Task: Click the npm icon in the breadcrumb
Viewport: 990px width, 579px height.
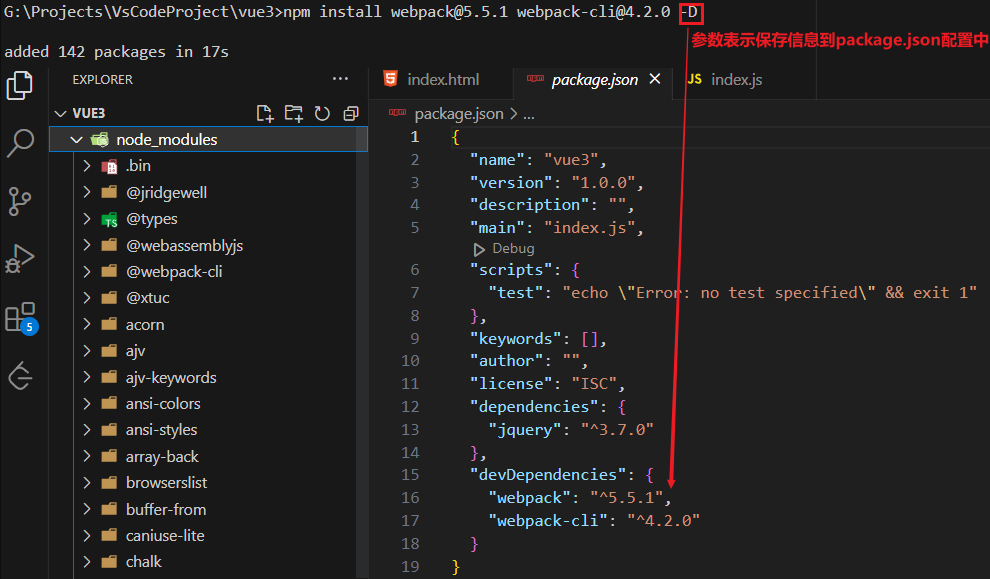Action: 398,113
